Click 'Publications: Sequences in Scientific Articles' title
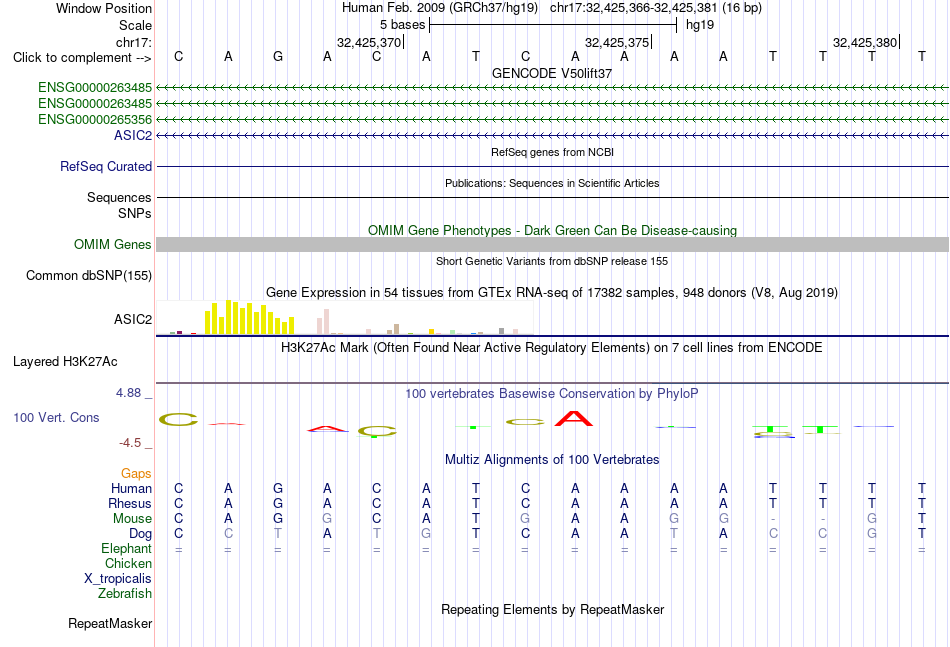This screenshot has height=647, width=950. (552, 183)
